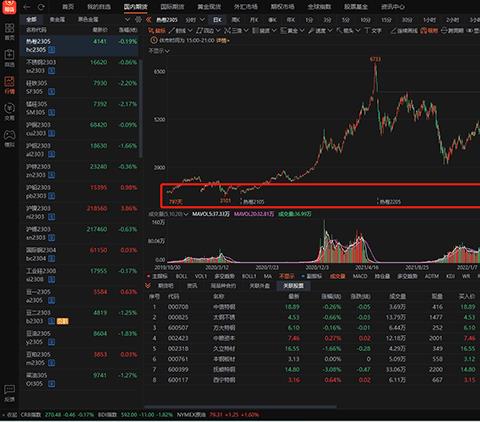Collapse bottom panel with red double chevron
This screenshot has width=480, height=422.
click(x=148, y=286)
